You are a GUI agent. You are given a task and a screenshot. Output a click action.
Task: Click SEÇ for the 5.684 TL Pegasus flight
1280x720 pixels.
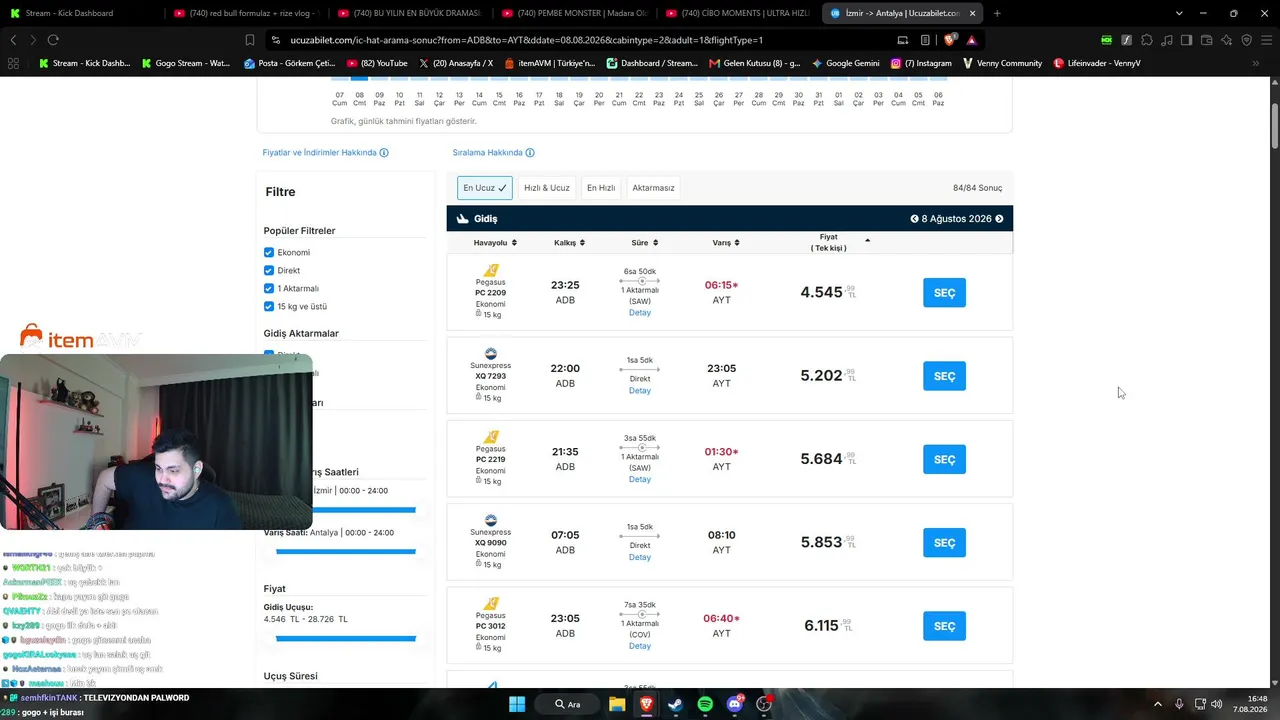point(944,459)
